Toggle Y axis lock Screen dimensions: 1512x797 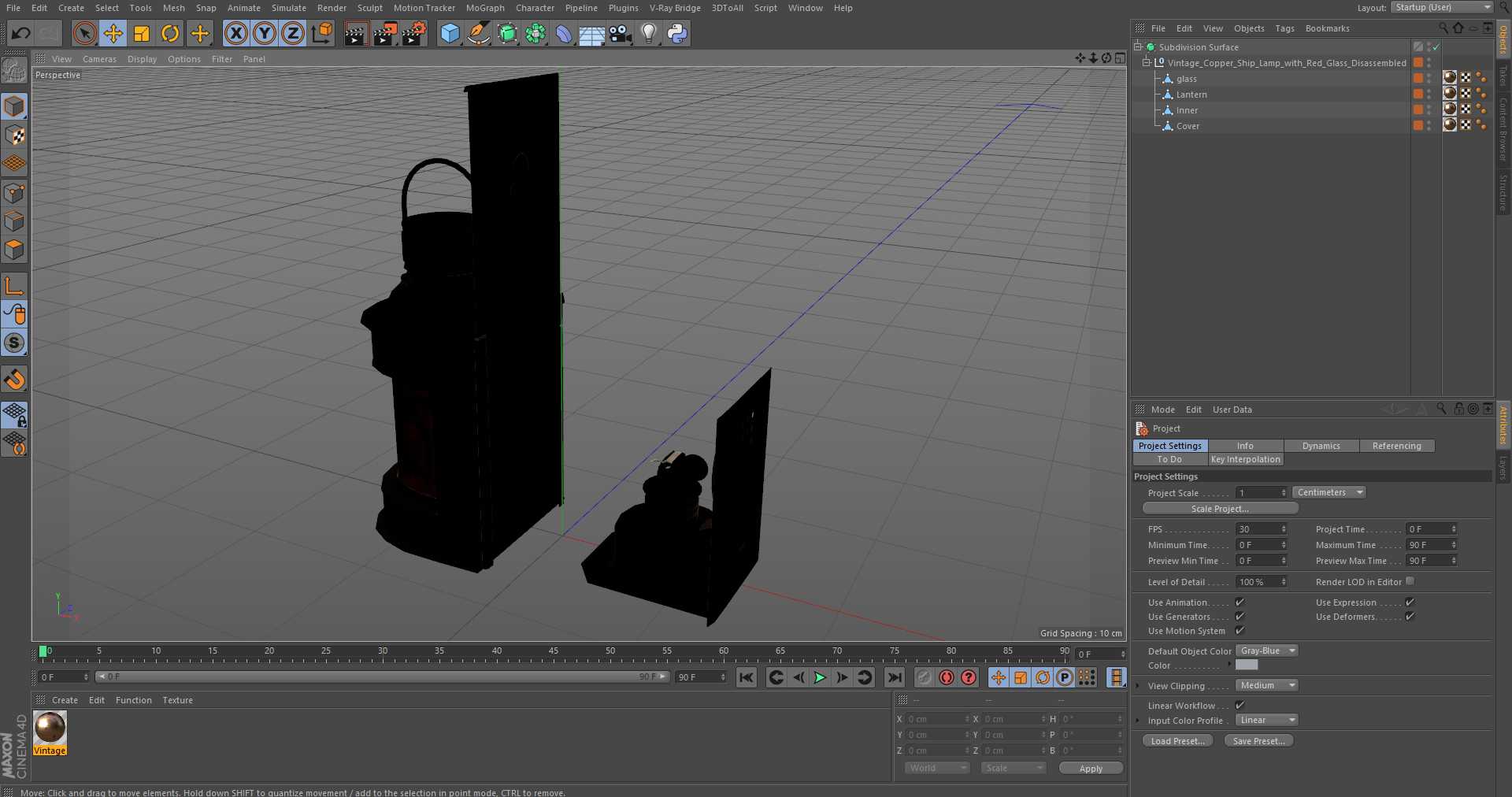coord(265,33)
